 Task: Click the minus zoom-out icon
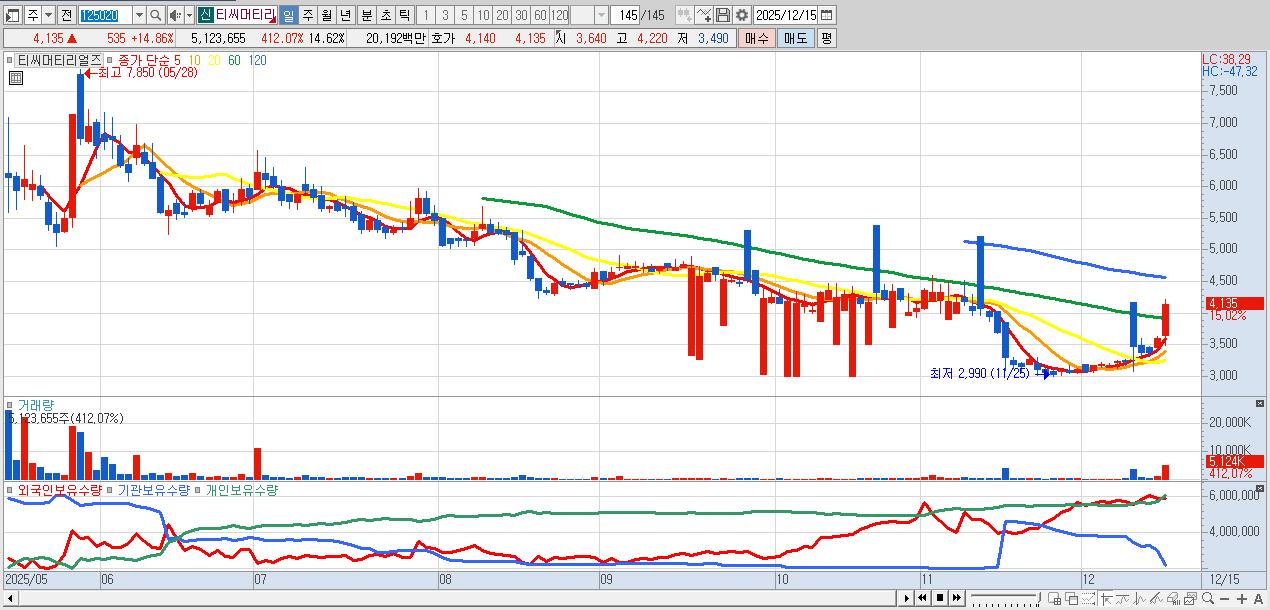[1224, 598]
